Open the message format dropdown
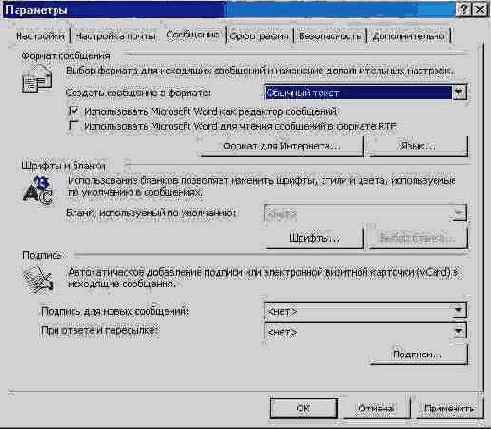The width and height of the screenshot is (491, 429). point(459,92)
